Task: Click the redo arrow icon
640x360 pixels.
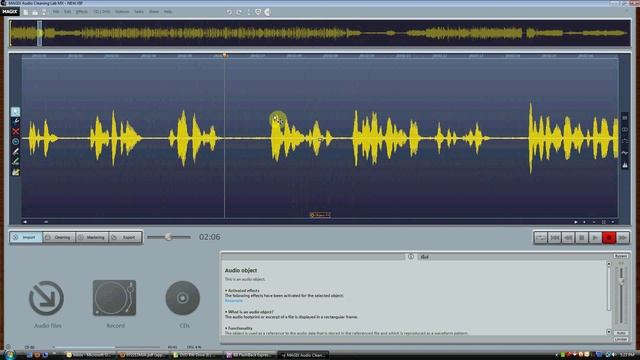Action: [239, 12]
